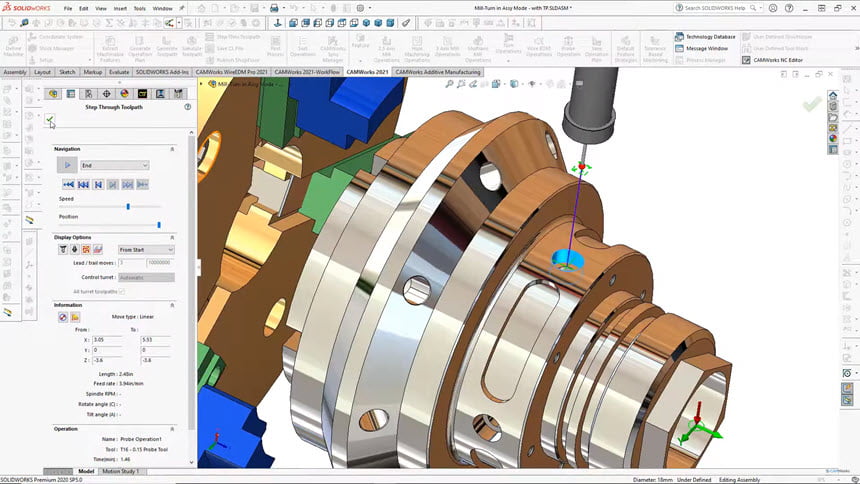
Task: Click the red circle Information icon
Action: [63, 317]
